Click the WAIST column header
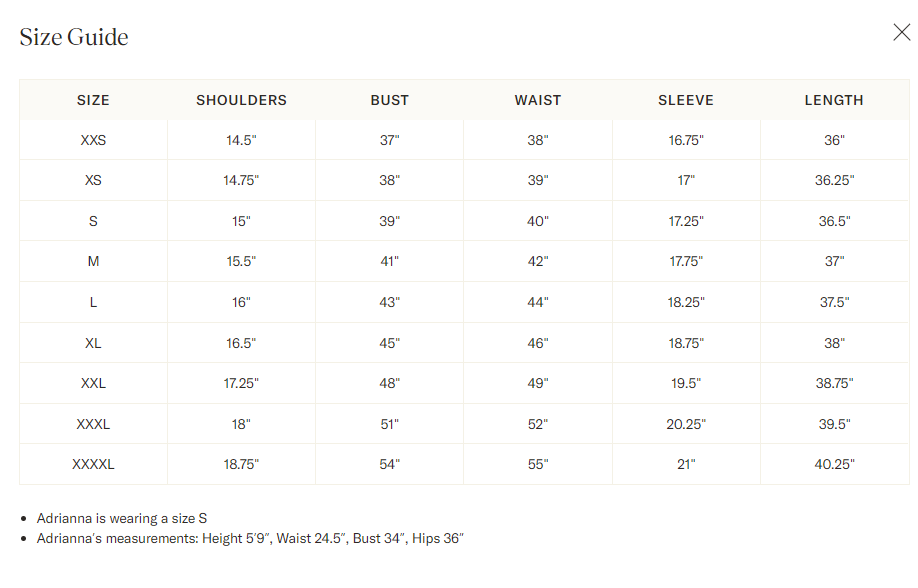 pyautogui.click(x=538, y=100)
